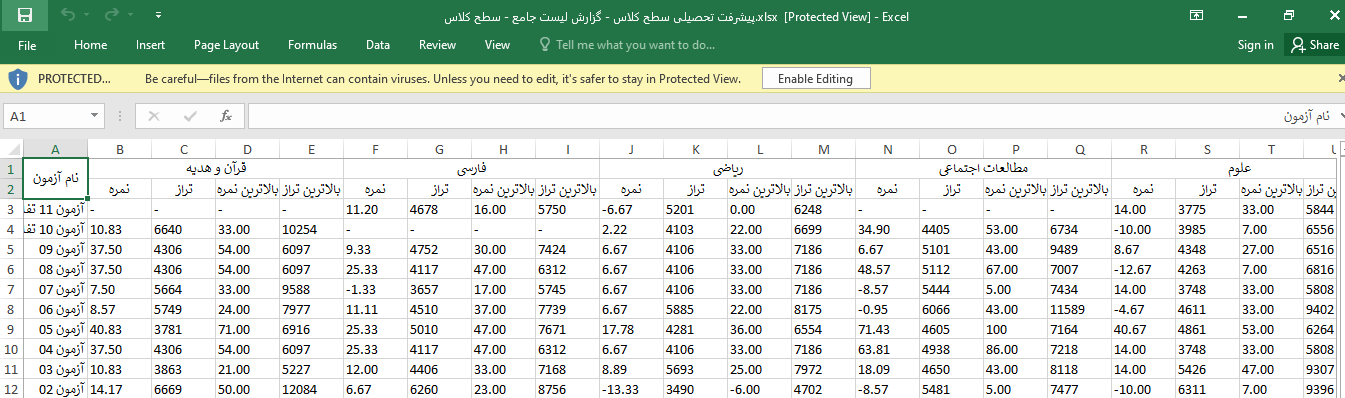Click the Sign in link
Image resolution: width=1345 pixels, height=398 pixels.
point(1255,45)
